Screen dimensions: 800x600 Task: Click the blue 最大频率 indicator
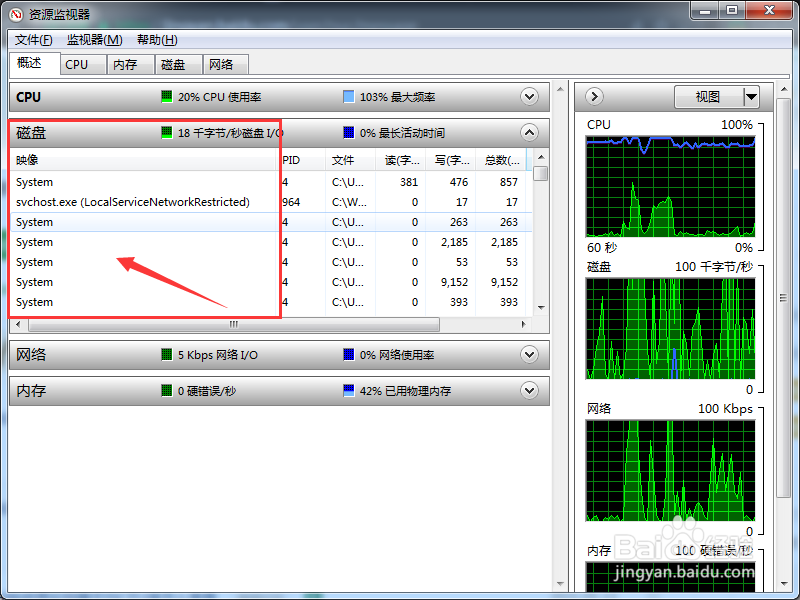(x=348, y=96)
